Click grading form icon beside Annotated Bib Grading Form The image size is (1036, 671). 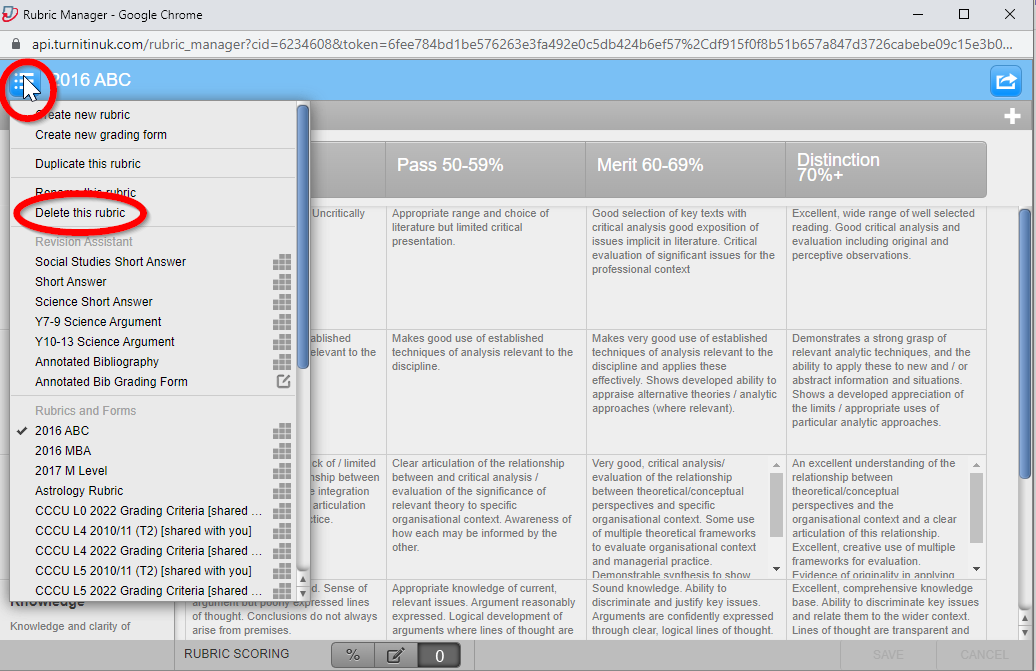pos(283,381)
